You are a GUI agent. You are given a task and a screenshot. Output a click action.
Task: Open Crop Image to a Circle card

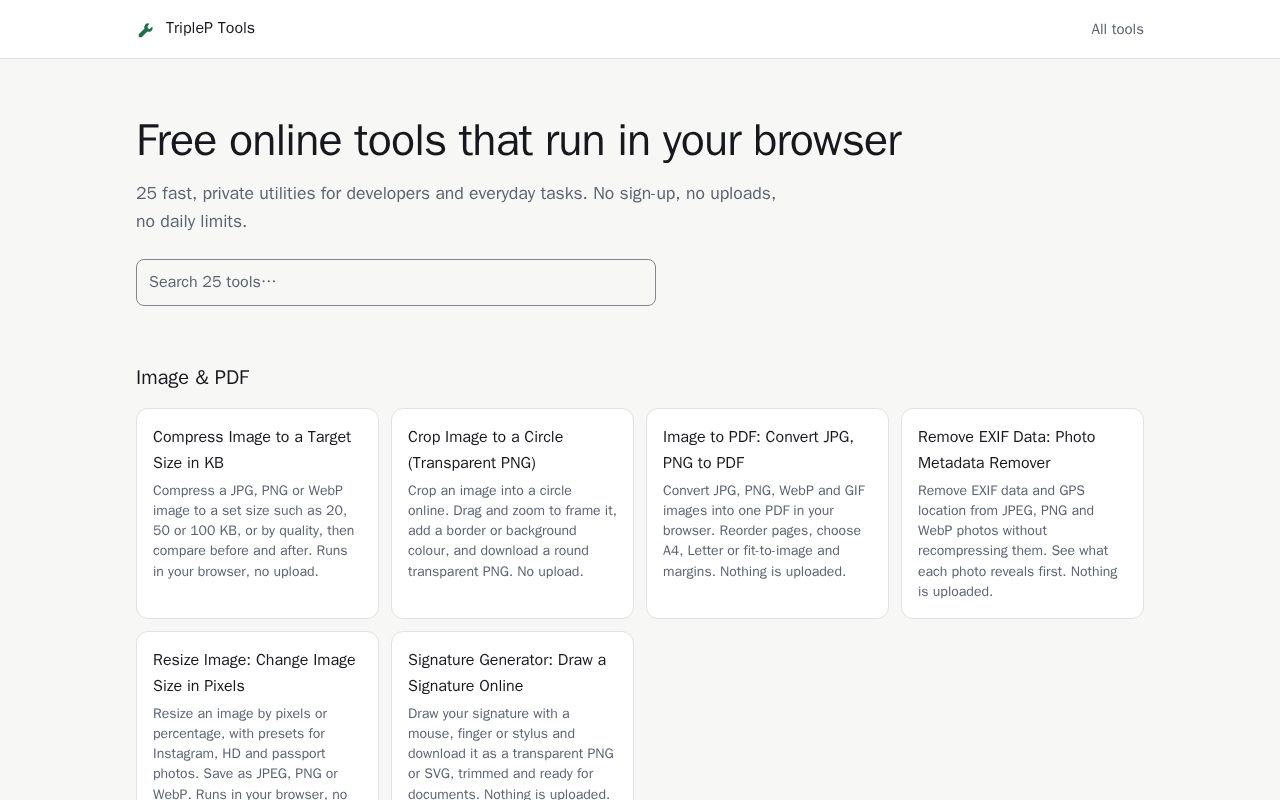512,513
